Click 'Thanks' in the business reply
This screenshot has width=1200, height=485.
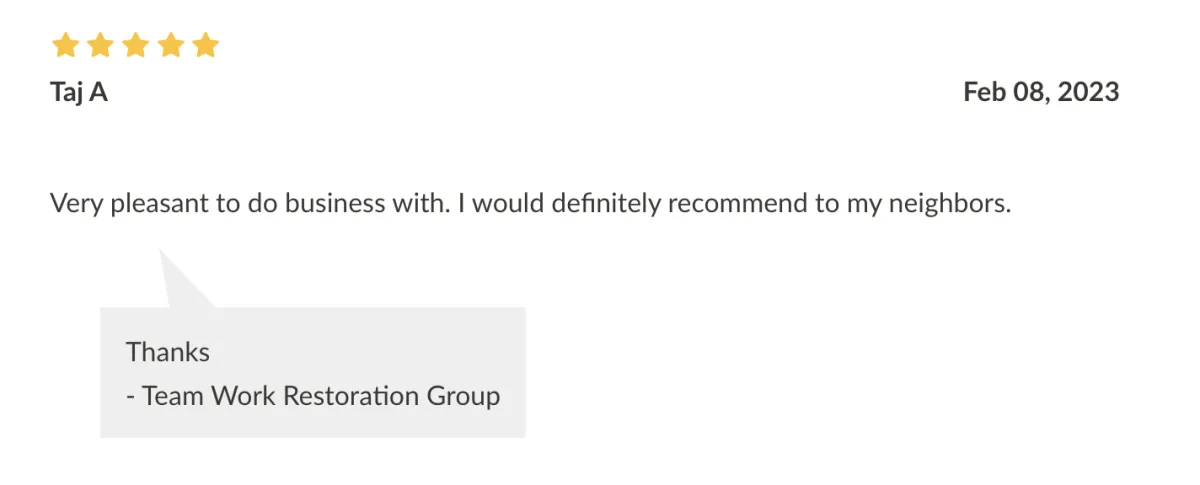click(168, 352)
